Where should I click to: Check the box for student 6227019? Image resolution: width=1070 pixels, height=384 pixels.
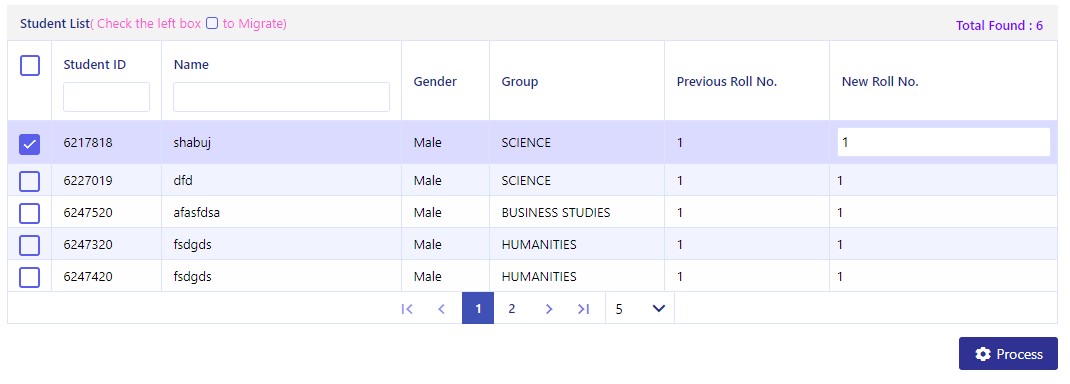point(30,181)
